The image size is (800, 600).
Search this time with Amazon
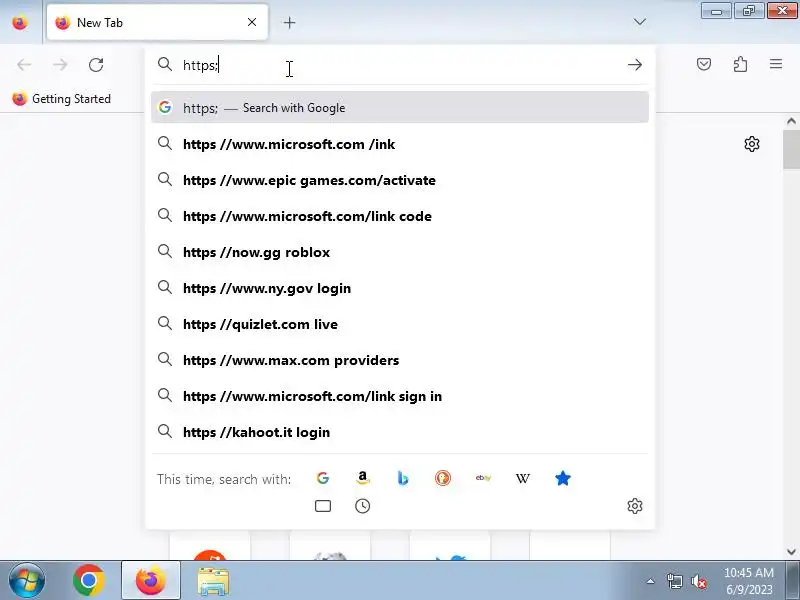click(x=362, y=479)
